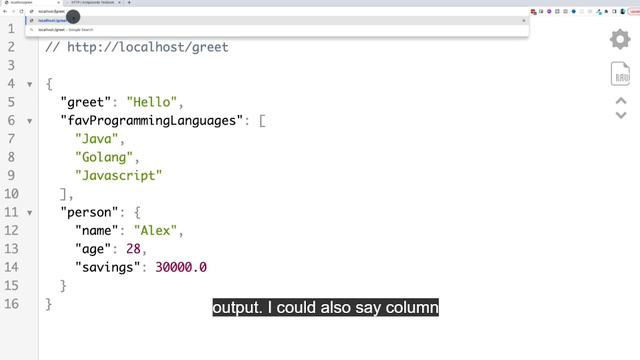Click the "Javascript" array entry
The image size is (640, 360).
point(119,176)
